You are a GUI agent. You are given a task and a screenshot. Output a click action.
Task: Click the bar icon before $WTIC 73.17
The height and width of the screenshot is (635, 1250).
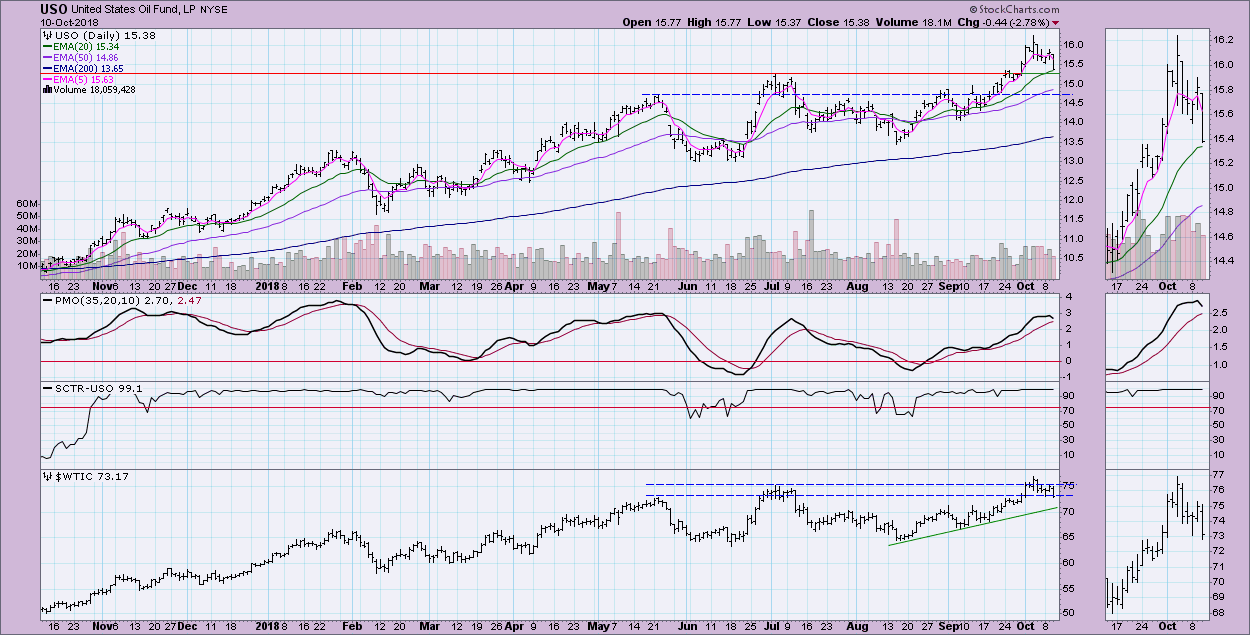click(46, 477)
